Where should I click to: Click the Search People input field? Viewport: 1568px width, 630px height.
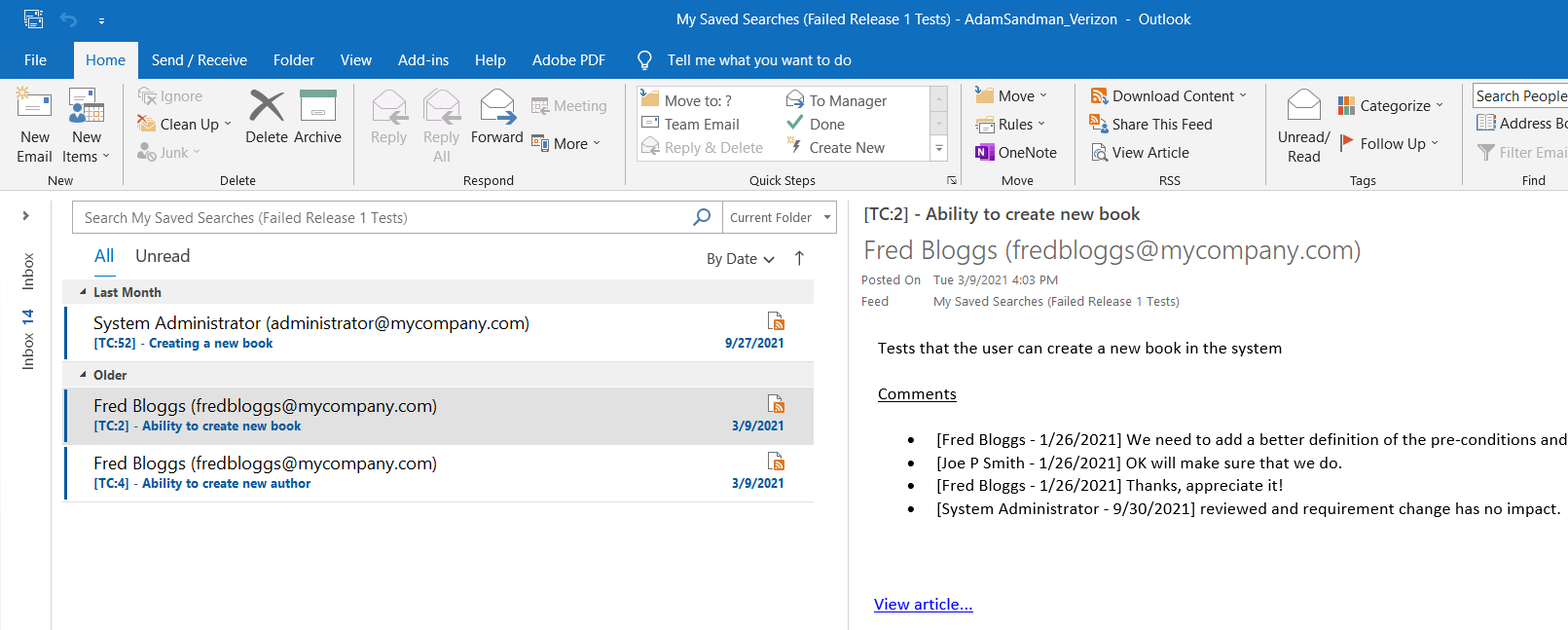pos(1520,95)
